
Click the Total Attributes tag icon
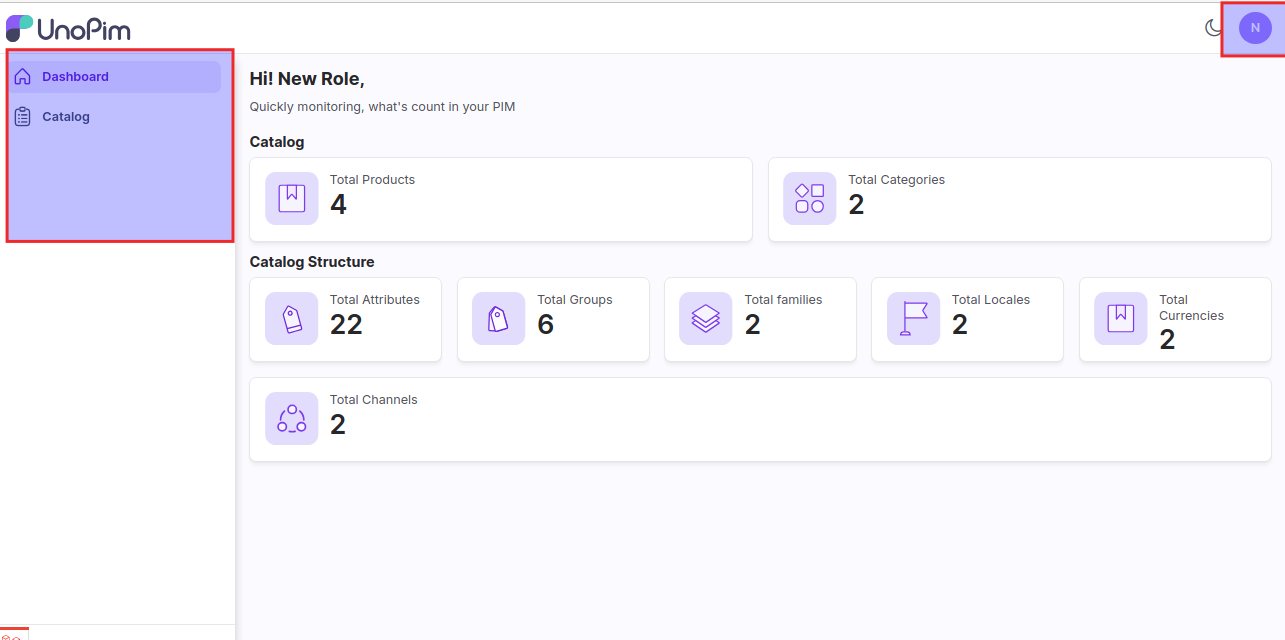point(291,318)
